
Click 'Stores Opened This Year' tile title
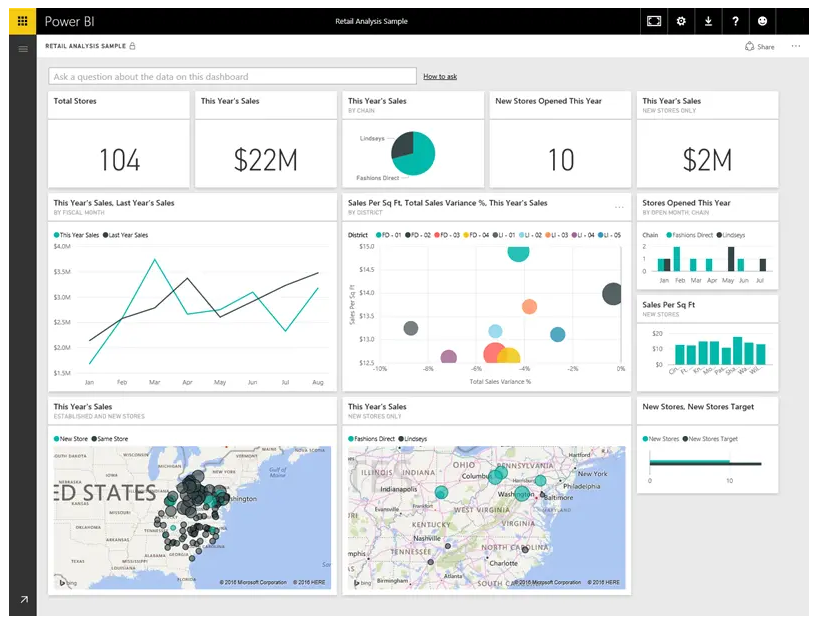point(686,203)
